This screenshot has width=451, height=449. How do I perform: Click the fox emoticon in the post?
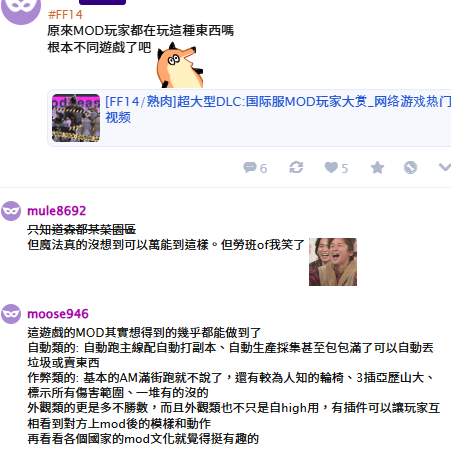click(180, 65)
